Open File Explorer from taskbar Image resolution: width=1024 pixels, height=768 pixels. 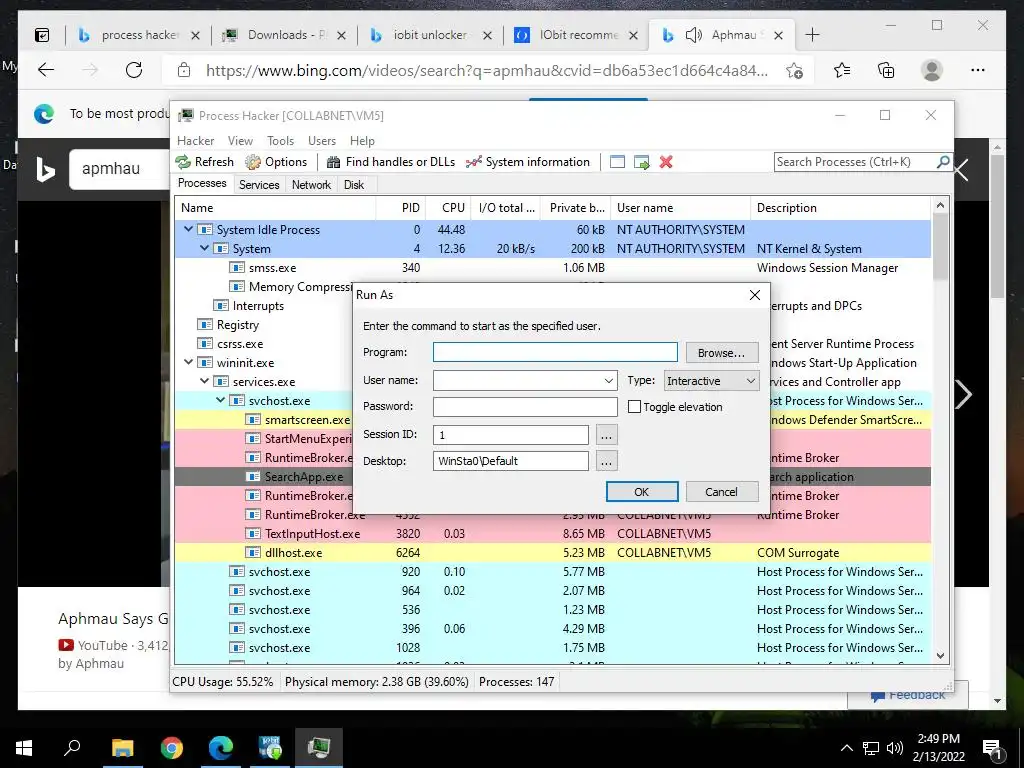pos(122,747)
